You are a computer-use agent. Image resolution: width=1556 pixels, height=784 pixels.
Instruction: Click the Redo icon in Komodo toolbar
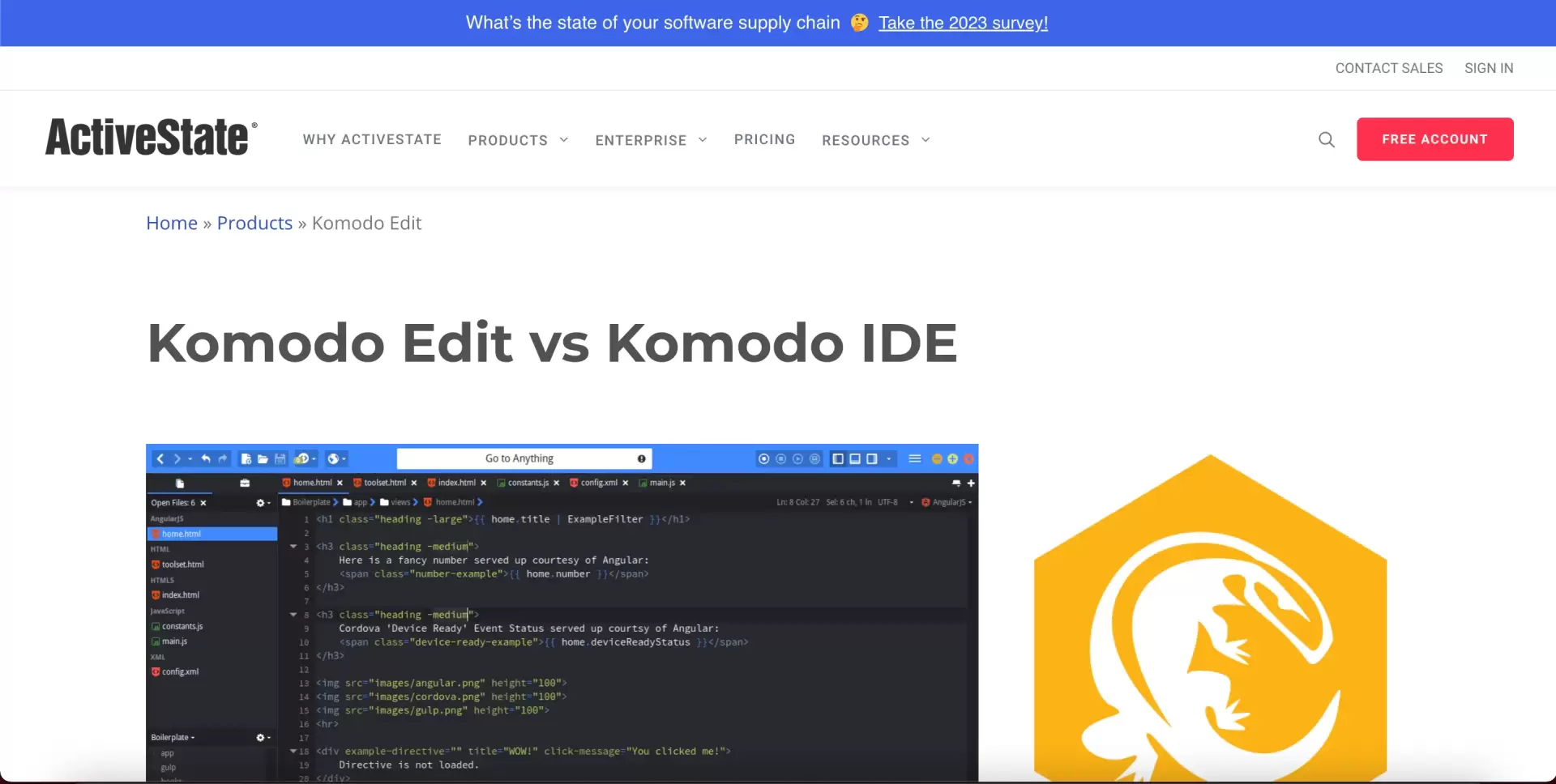pos(222,458)
